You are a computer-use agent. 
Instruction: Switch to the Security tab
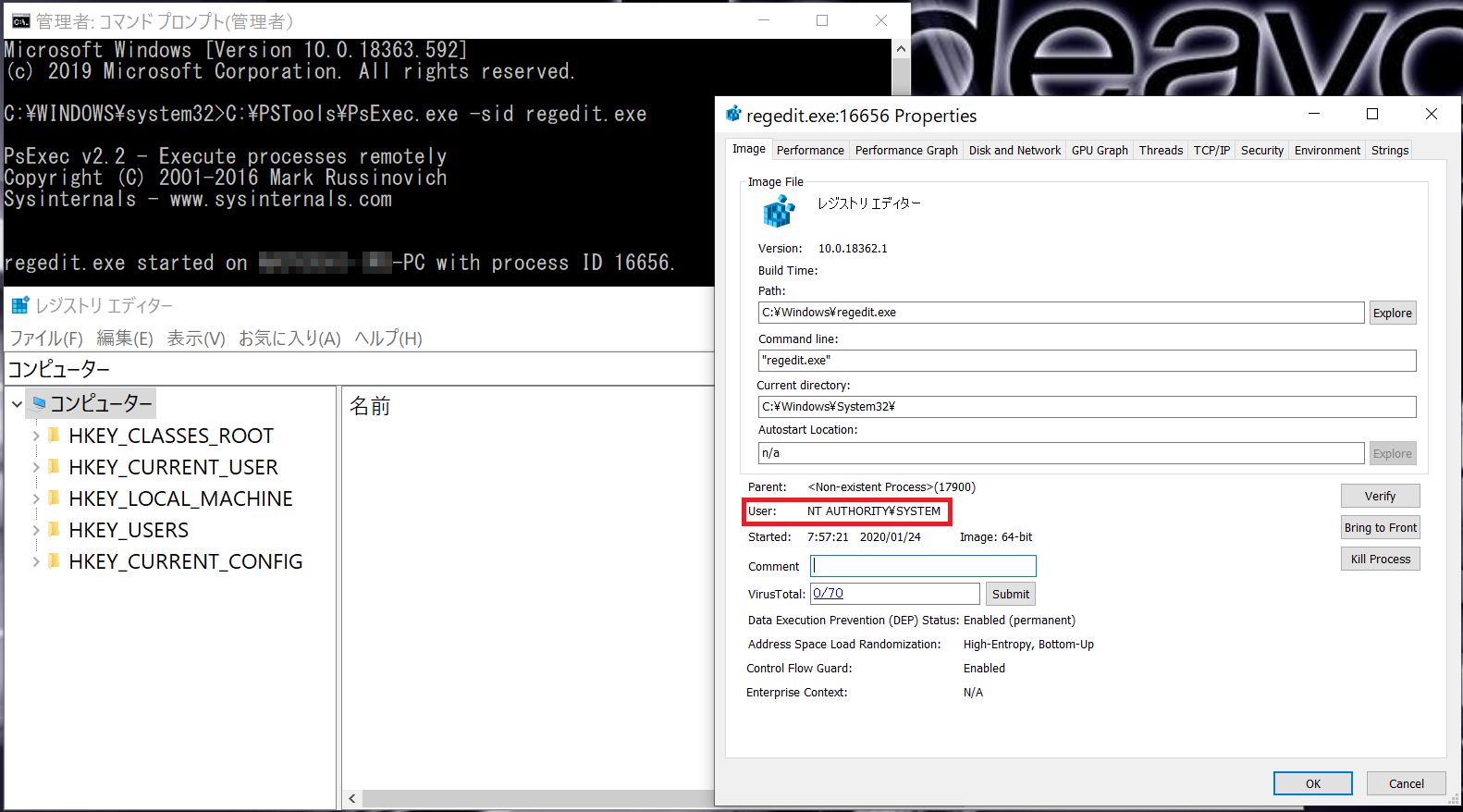[1262, 150]
